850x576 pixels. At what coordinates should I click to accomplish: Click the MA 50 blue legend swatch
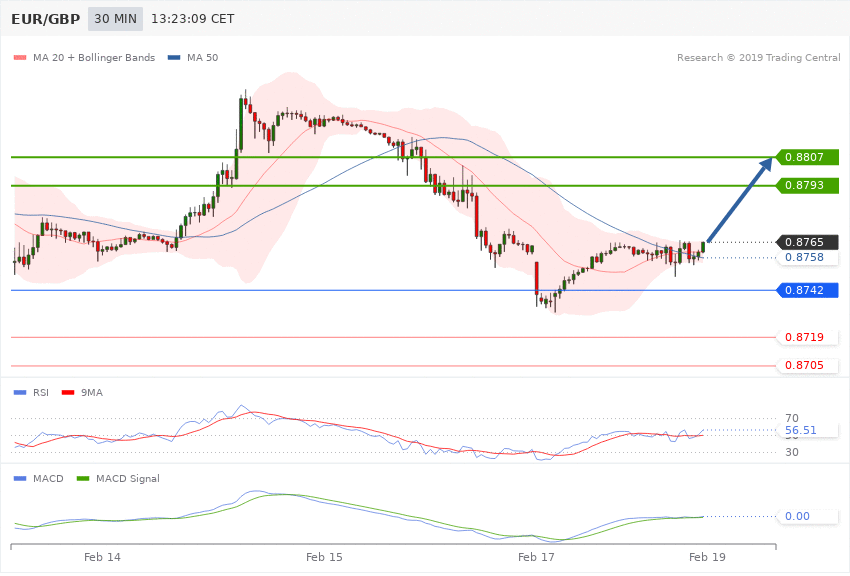tap(174, 57)
